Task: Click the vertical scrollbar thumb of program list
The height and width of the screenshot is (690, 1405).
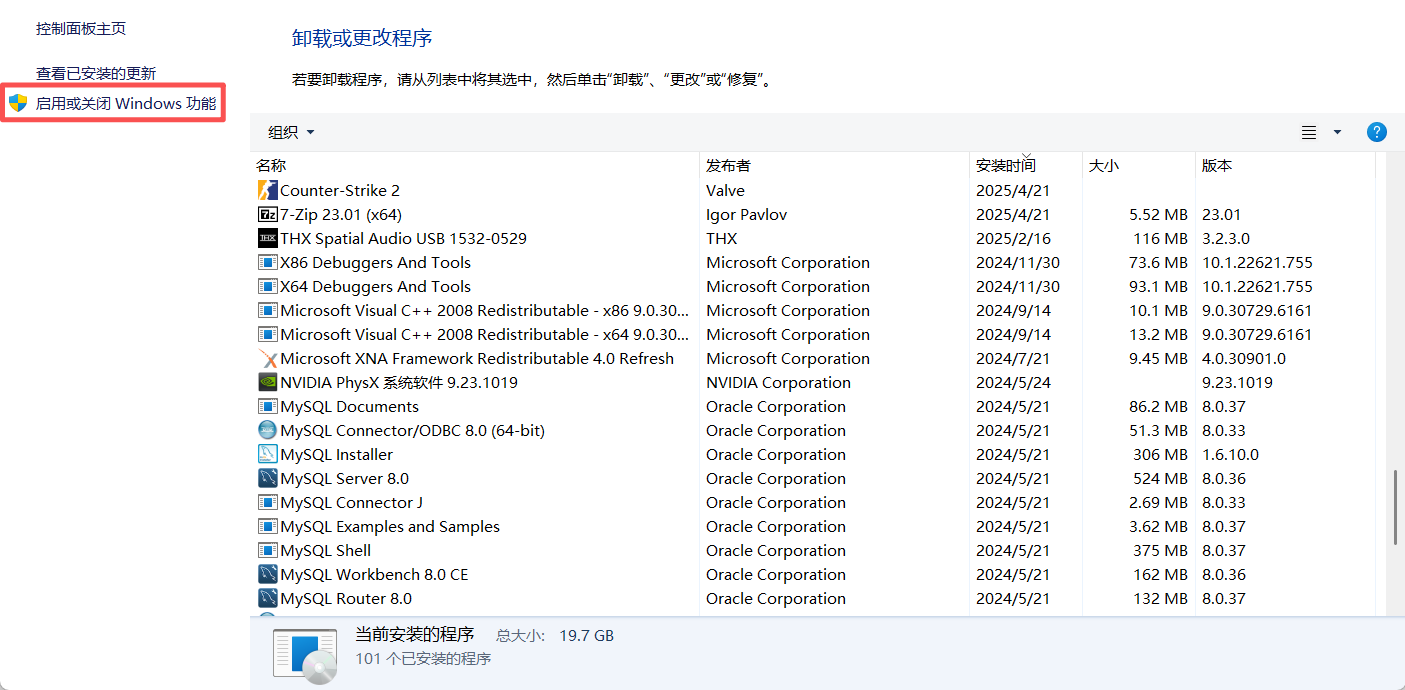Action: tap(1395, 508)
